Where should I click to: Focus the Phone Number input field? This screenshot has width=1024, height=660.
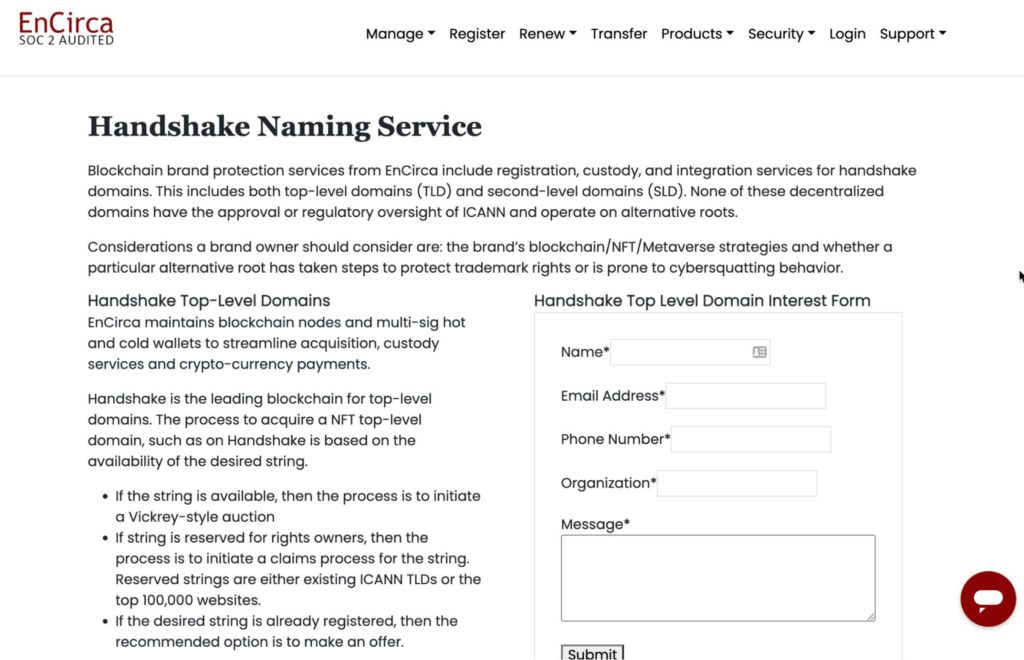[x=751, y=439]
